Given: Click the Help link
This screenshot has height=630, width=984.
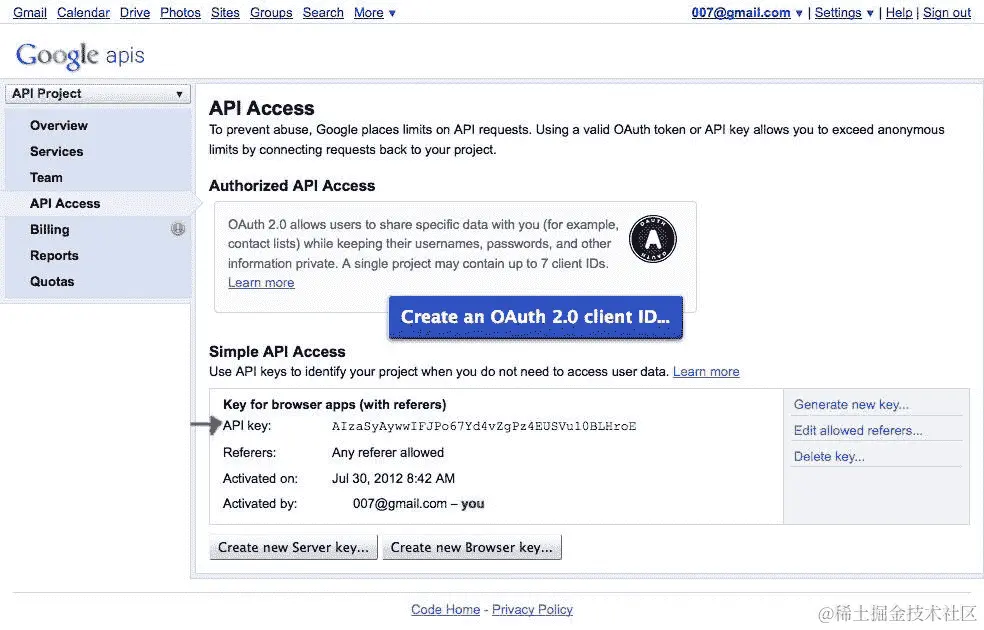Looking at the screenshot, I should (x=899, y=13).
